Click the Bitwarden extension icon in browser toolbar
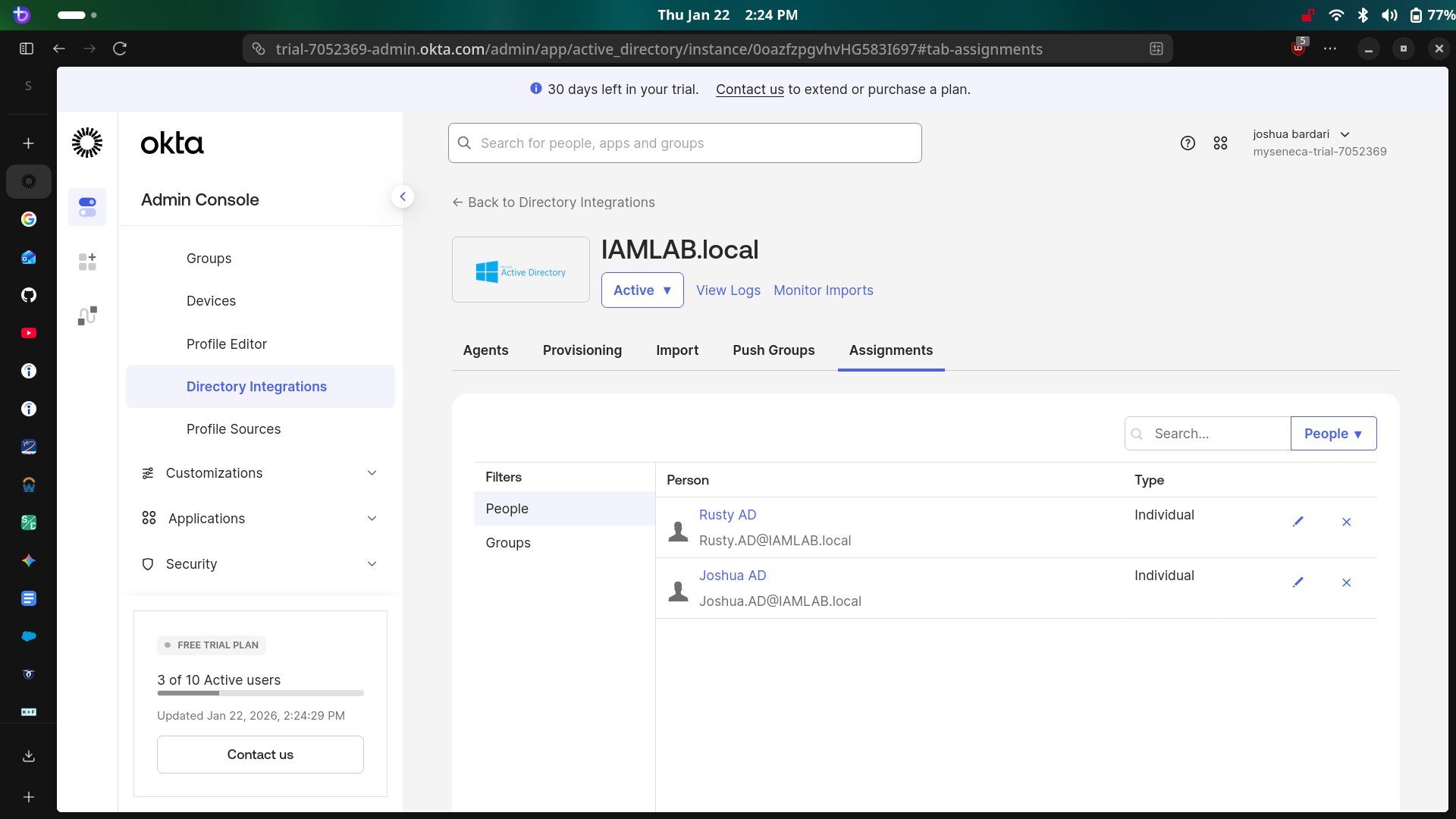The width and height of the screenshot is (1456, 819). pyautogui.click(x=1297, y=48)
